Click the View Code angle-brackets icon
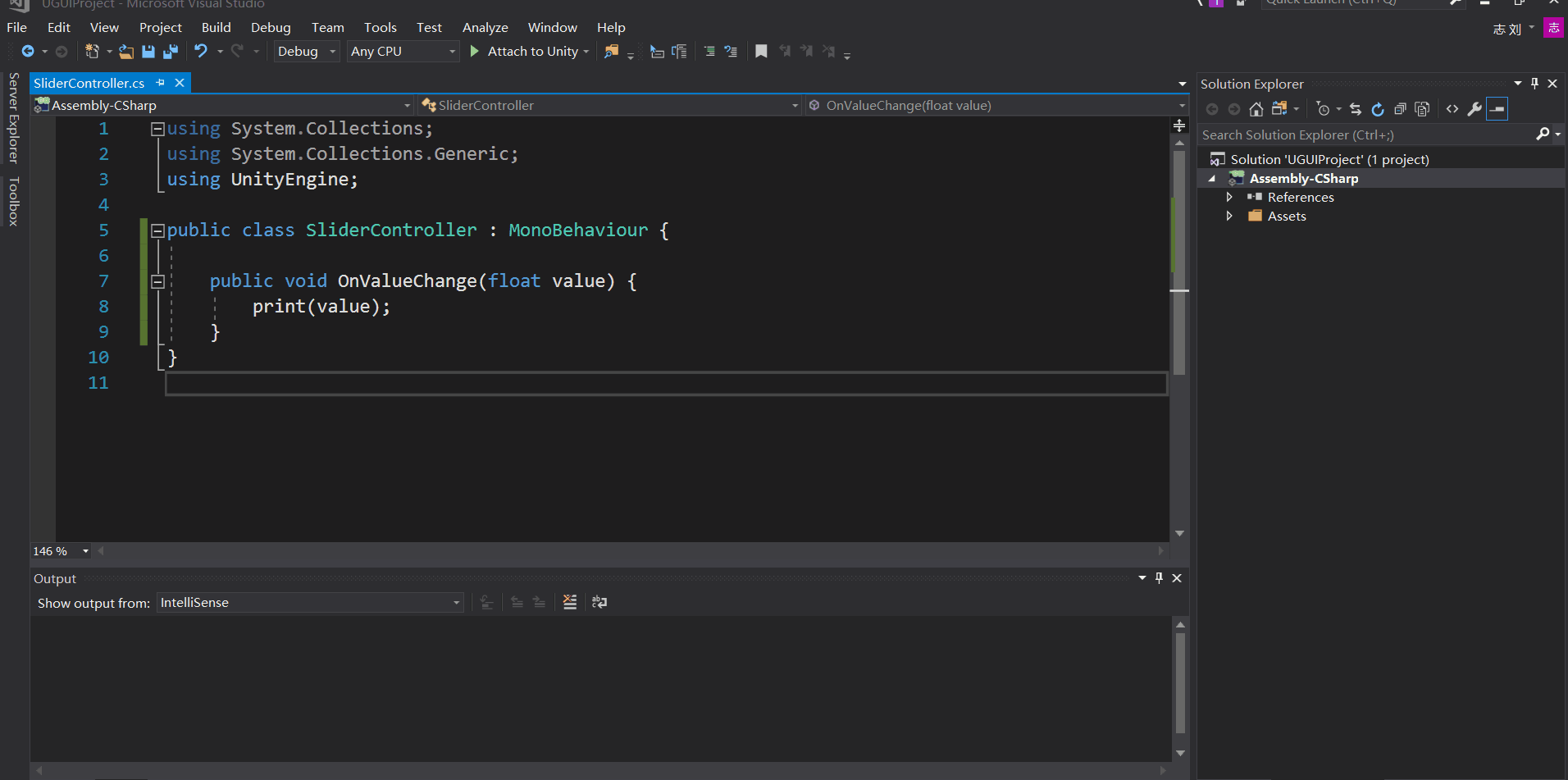1568x780 pixels. click(x=1452, y=109)
